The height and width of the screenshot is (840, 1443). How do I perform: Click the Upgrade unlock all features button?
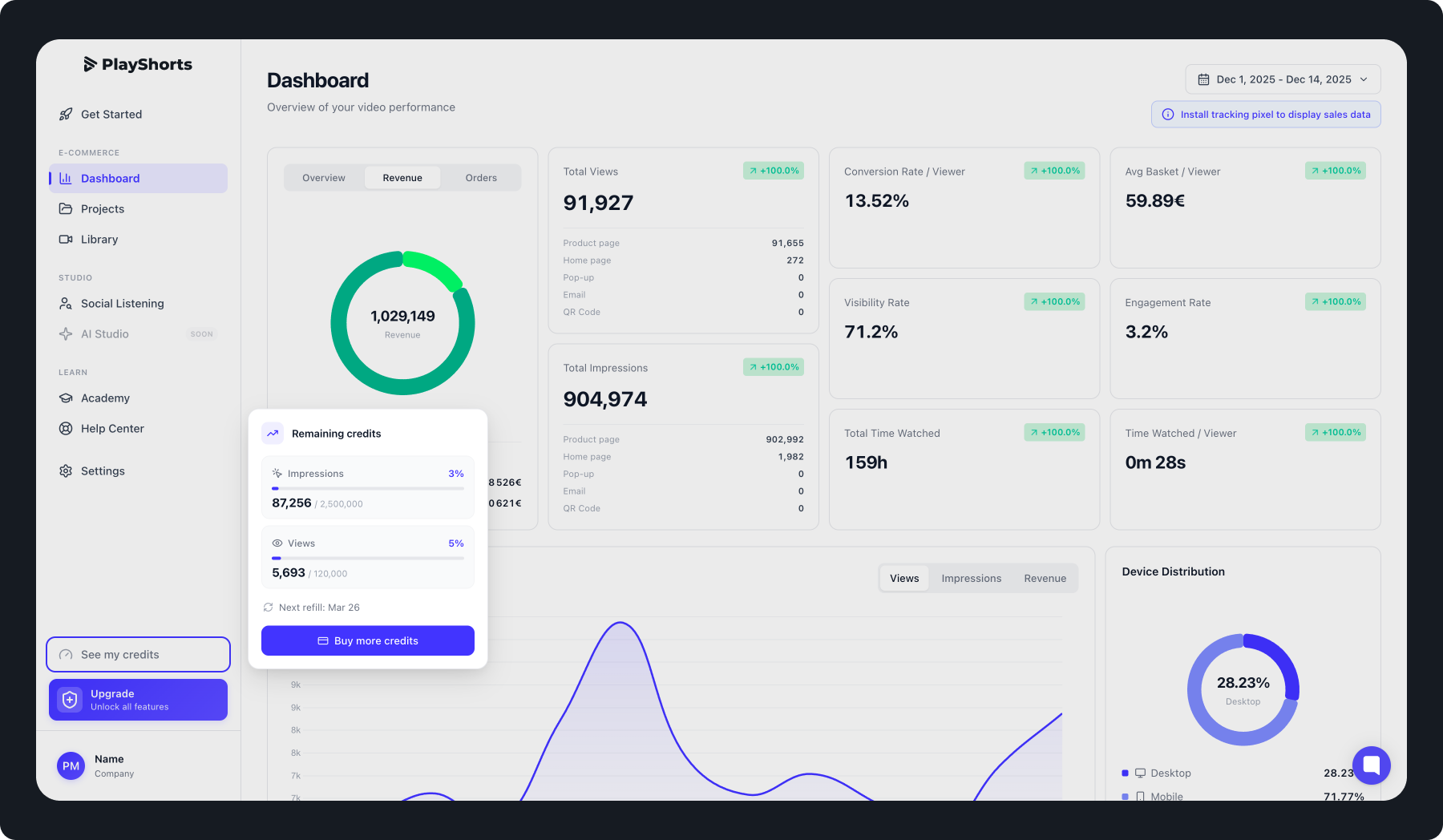pos(138,700)
